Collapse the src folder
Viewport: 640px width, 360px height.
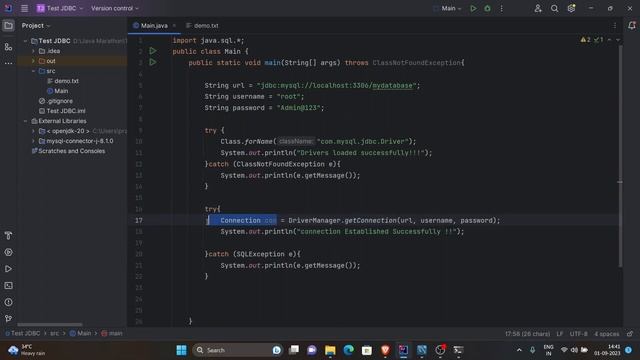[x=33, y=71]
